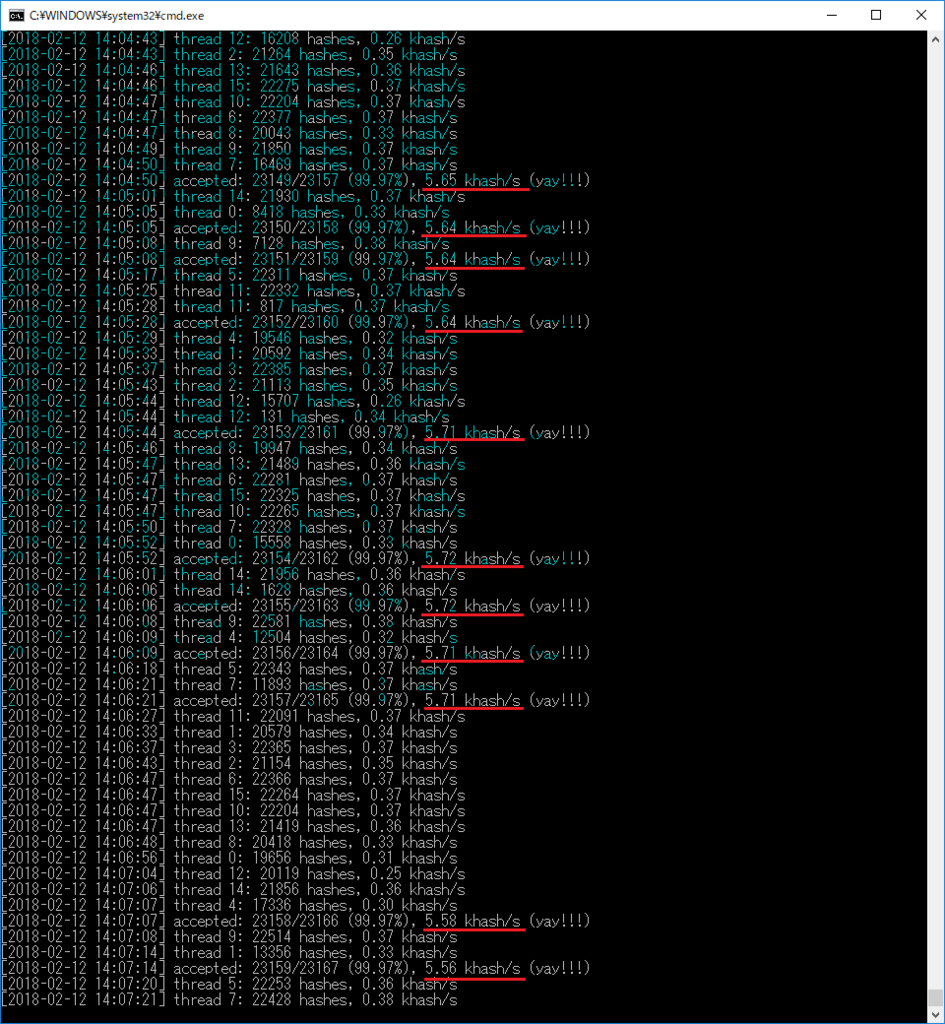Select the underlined 5.56 khash/s value

tap(473, 968)
